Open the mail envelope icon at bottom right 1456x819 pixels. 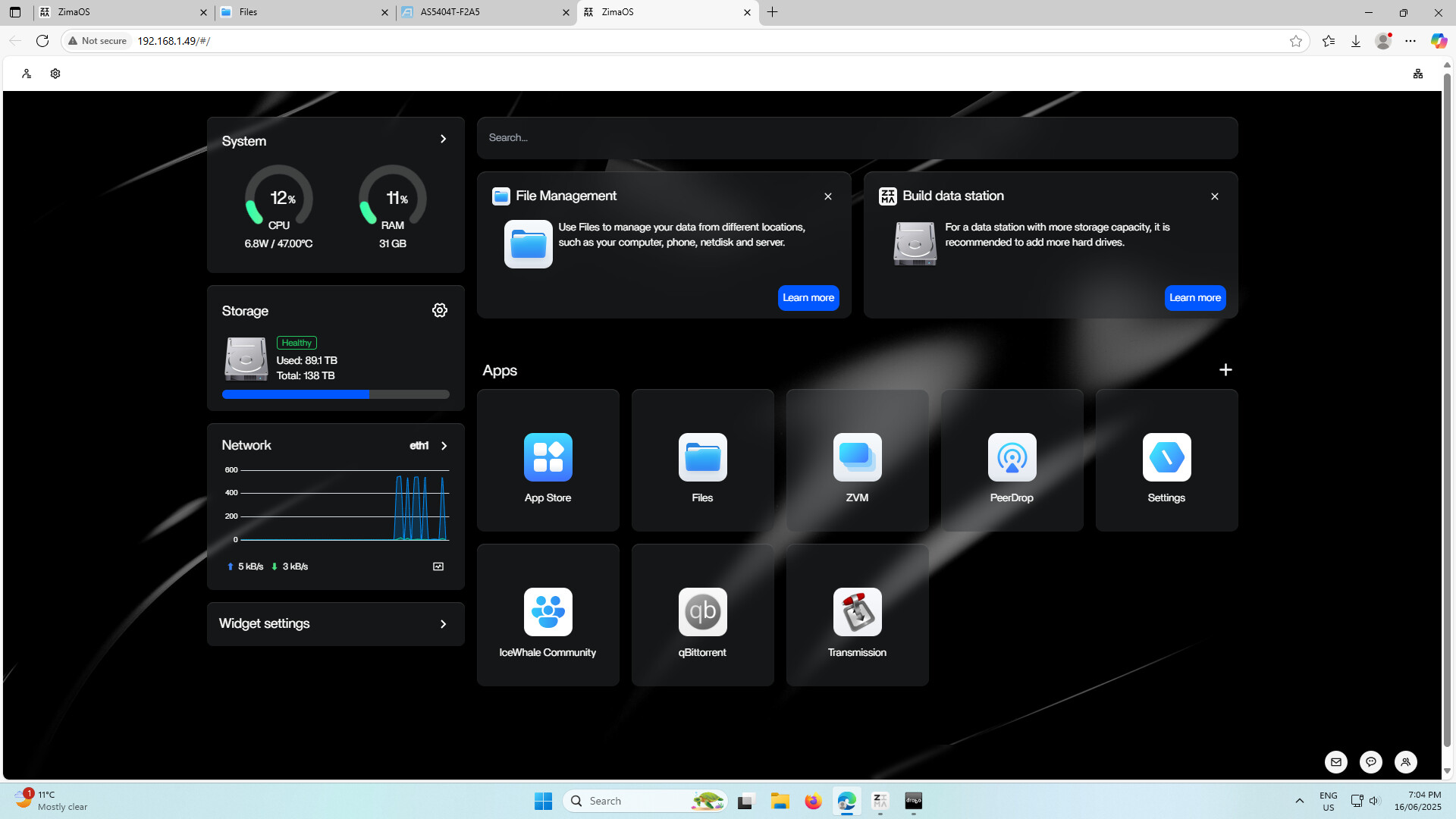(1336, 762)
